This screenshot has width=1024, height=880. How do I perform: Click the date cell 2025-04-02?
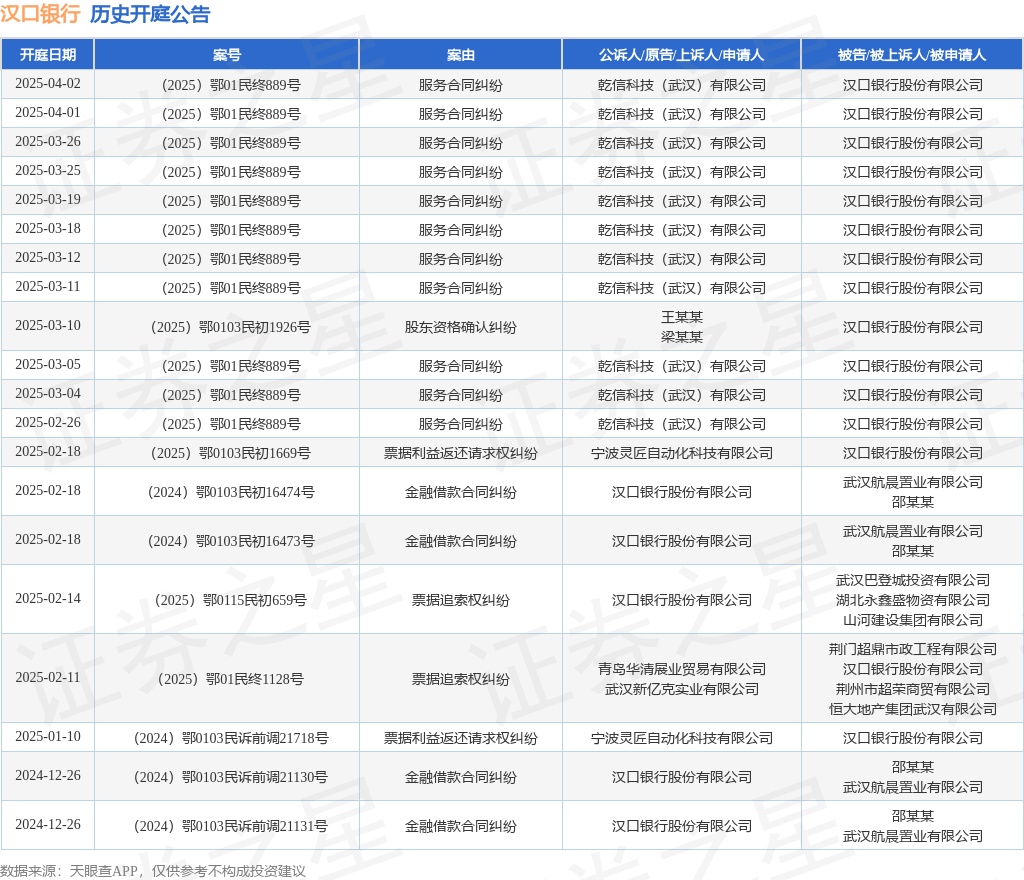pos(48,84)
